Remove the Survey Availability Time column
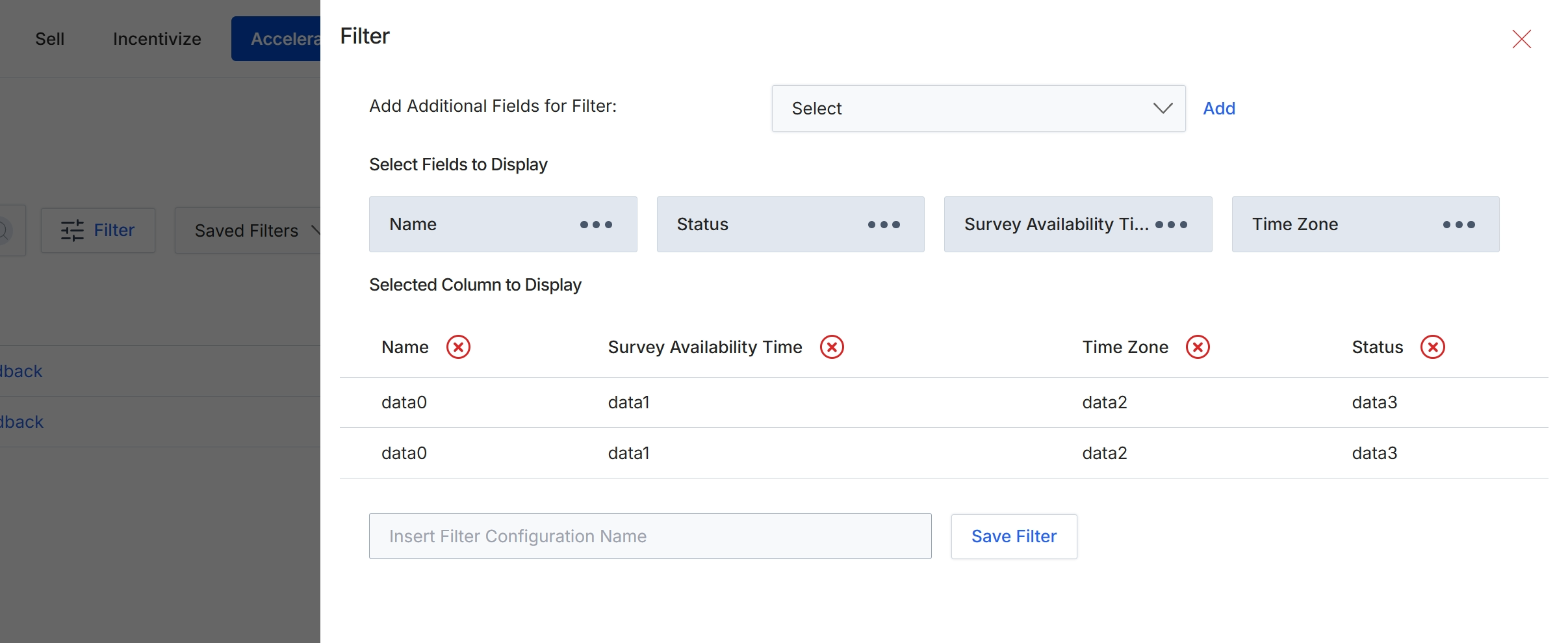1568x643 pixels. (832, 347)
